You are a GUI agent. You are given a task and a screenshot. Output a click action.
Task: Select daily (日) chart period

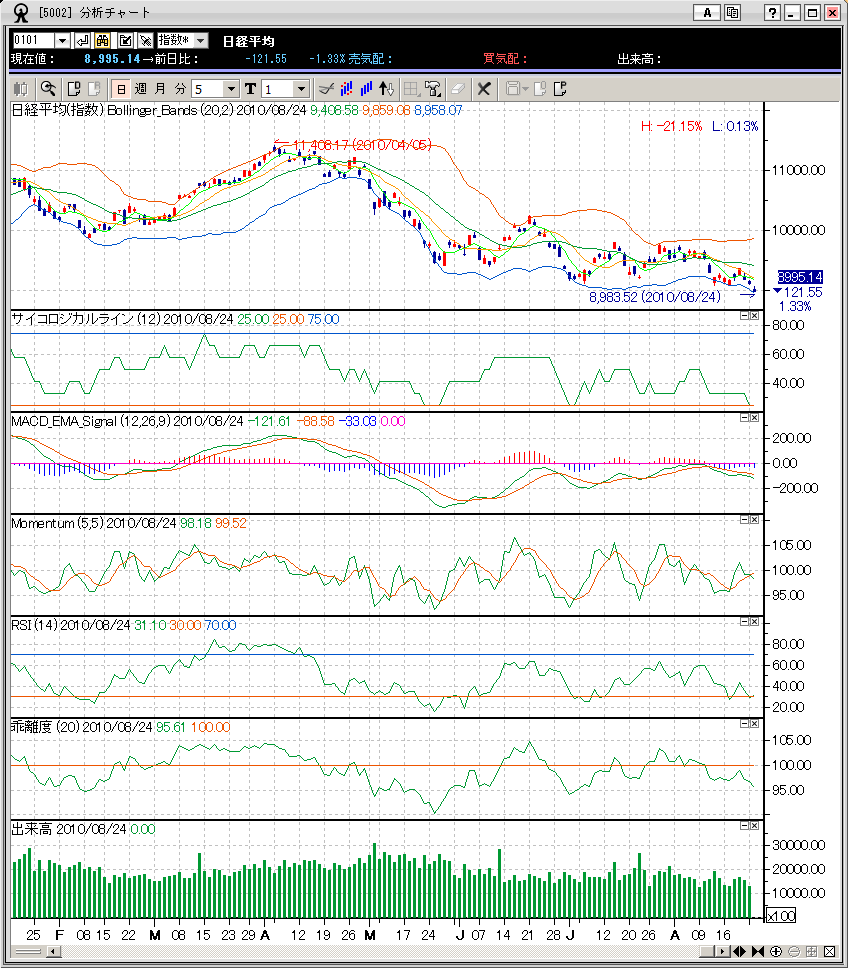[120, 89]
